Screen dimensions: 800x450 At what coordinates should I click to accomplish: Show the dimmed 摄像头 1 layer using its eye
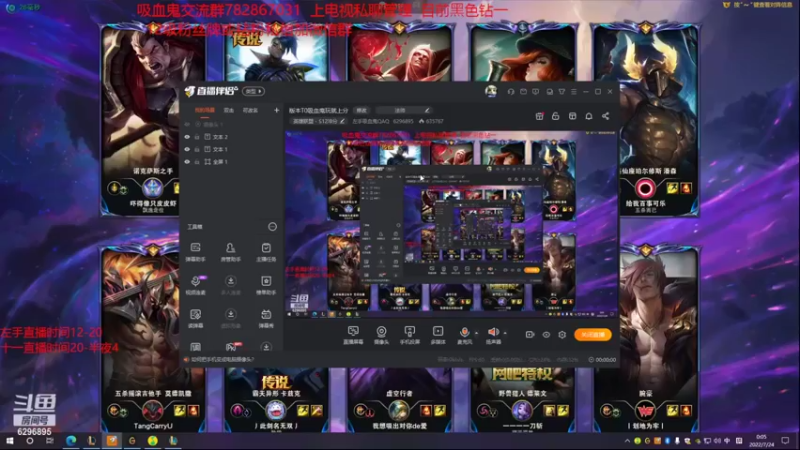click(x=187, y=124)
